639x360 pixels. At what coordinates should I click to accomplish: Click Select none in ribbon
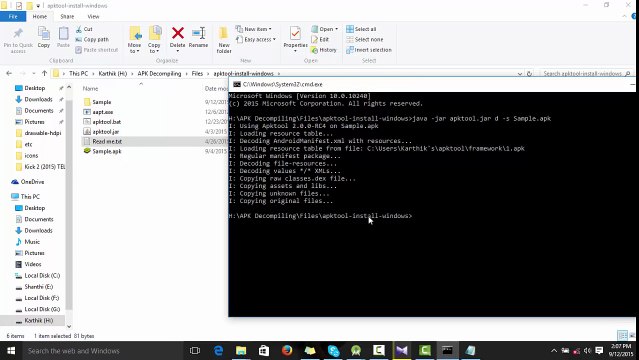point(365,40)
